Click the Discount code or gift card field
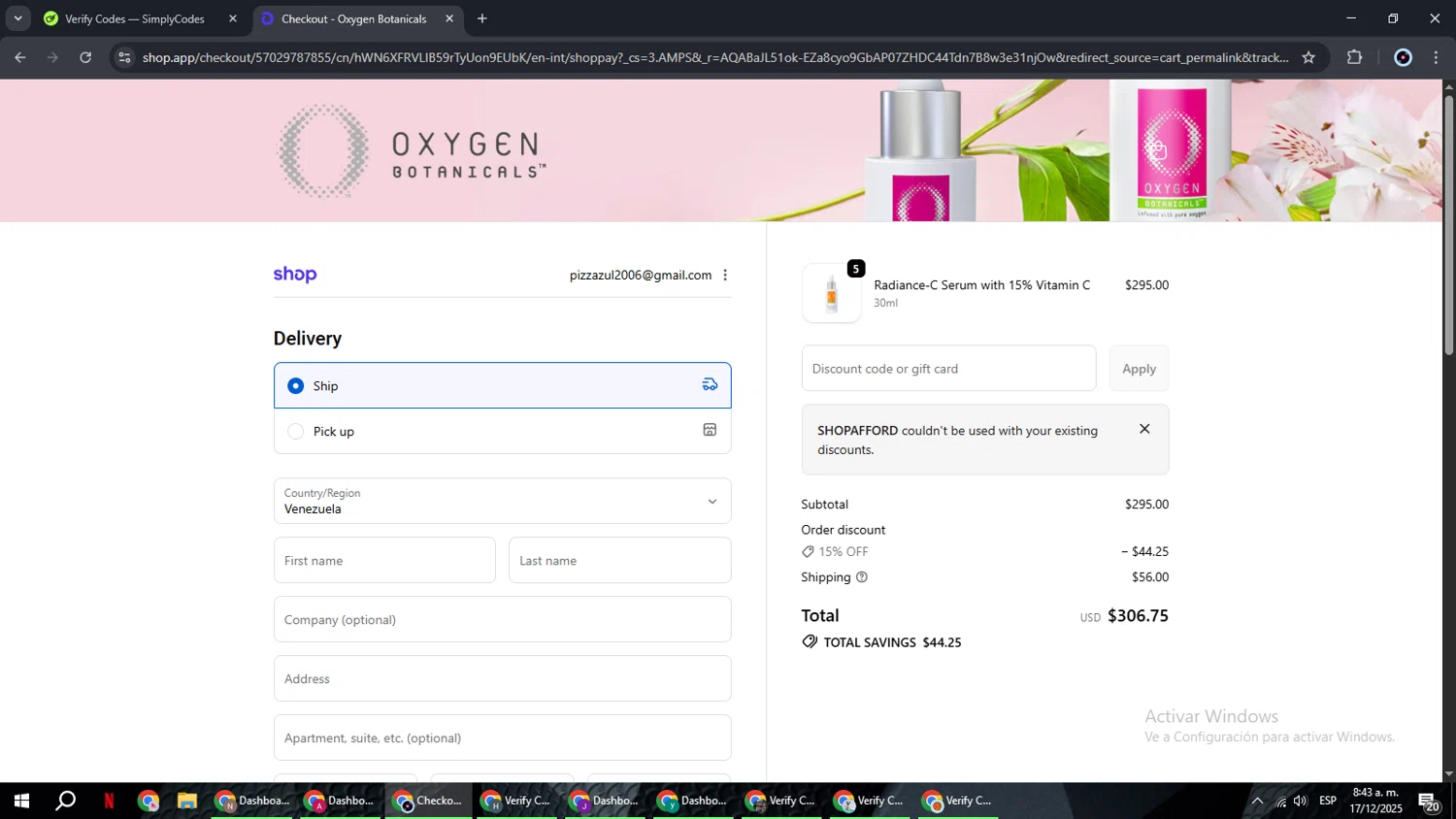 point(948,369)
